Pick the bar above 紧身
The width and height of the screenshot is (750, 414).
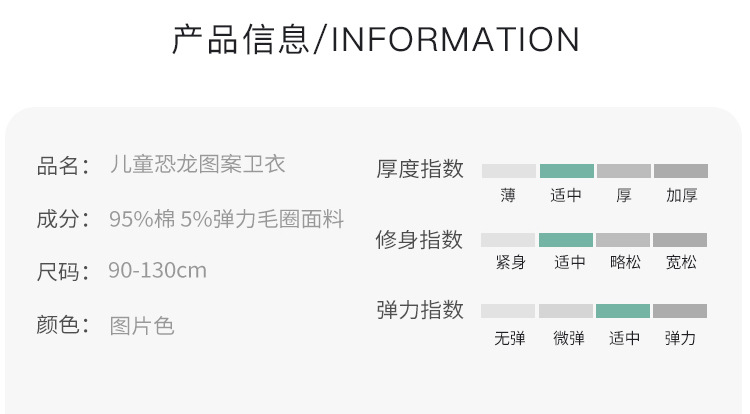(509, 240)
